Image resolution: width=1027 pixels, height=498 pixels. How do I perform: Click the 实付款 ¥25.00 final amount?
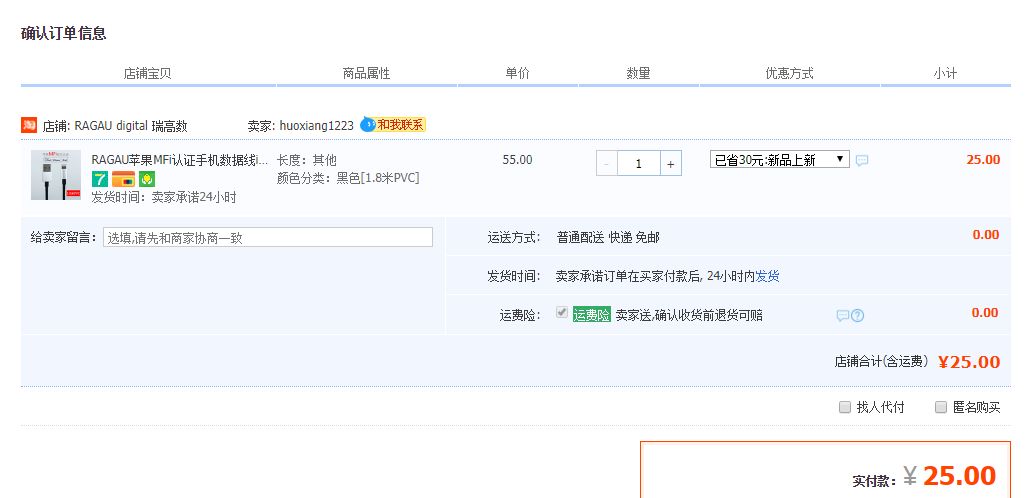pos(950,476)
